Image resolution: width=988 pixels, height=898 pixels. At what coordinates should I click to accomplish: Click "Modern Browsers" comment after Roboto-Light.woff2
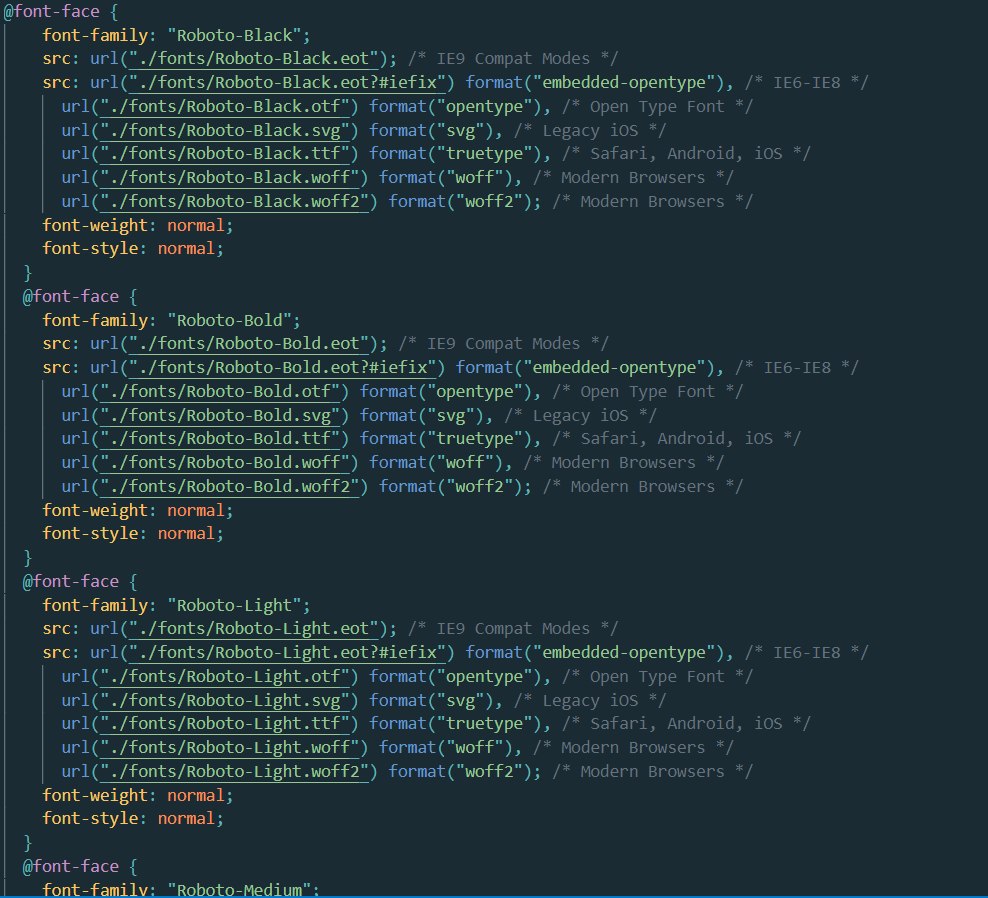click(652, 771)
